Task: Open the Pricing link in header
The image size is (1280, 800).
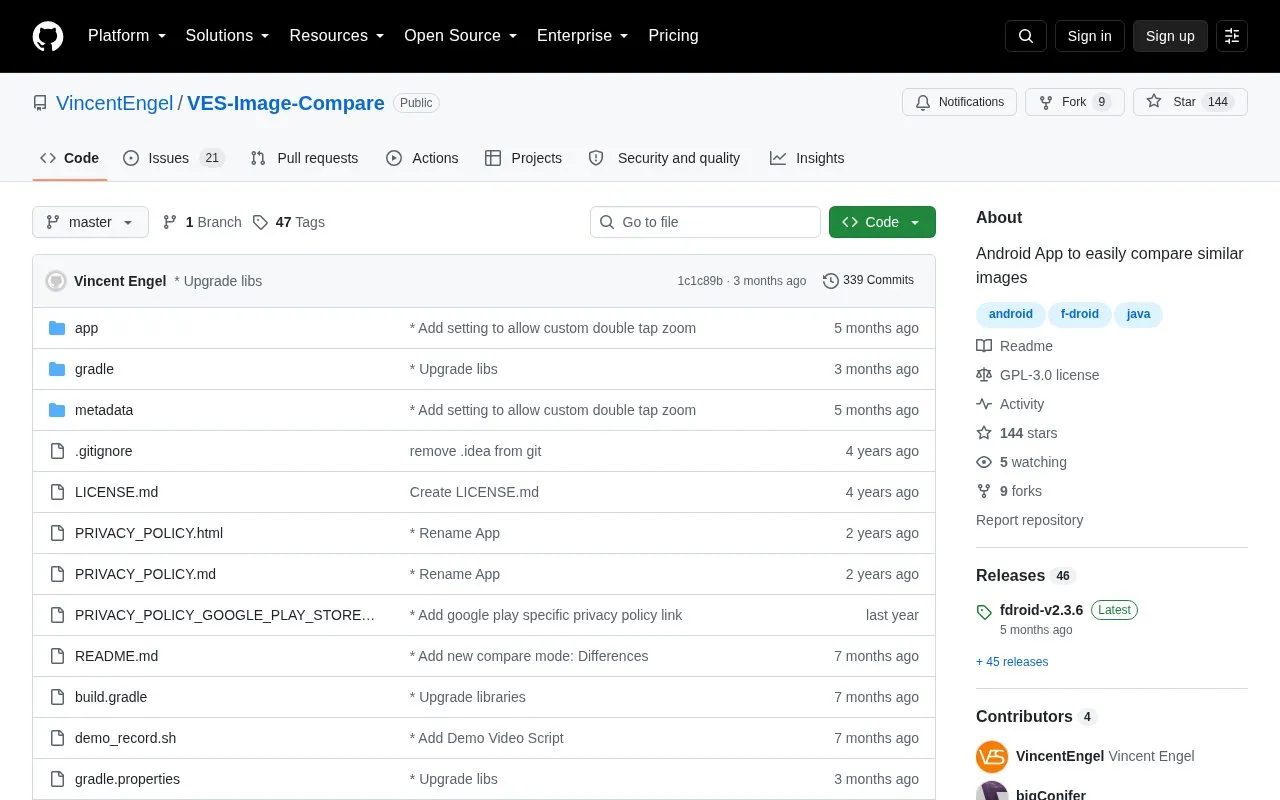Action: pos(673,36)
